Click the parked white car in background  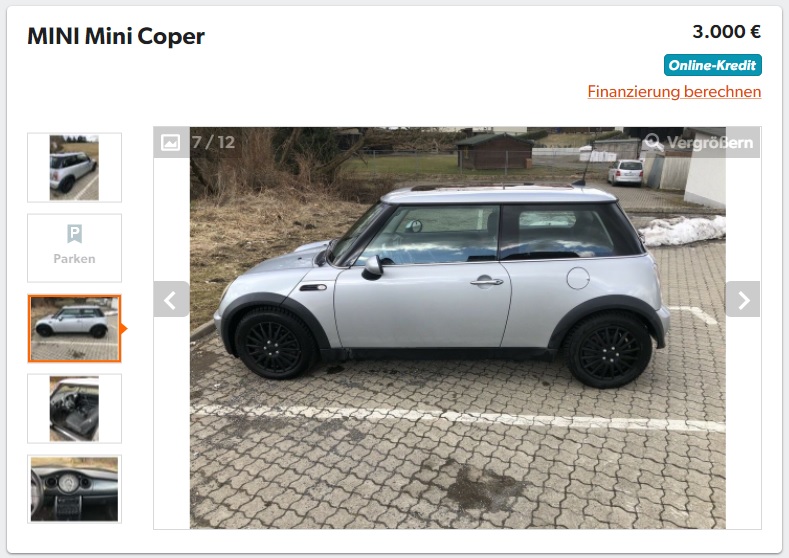coord(625,173)
